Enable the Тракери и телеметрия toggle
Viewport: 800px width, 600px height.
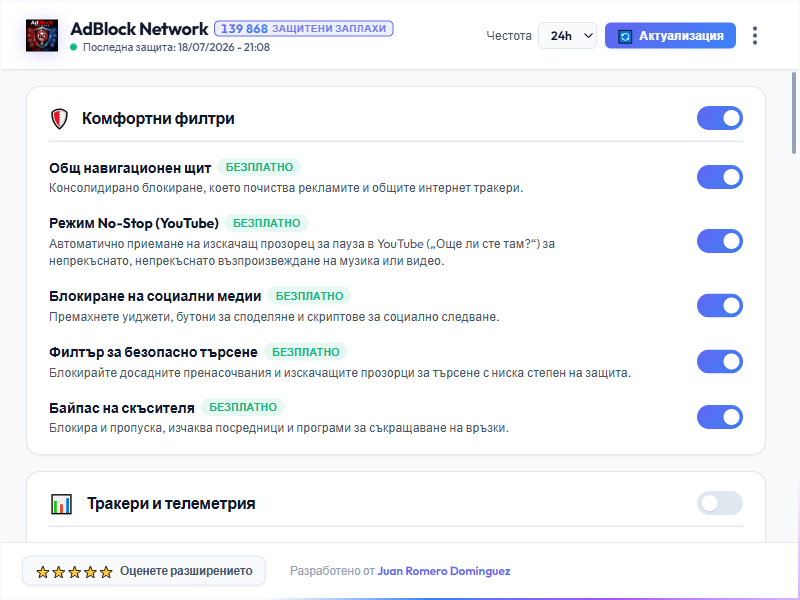(x=719, y=504)
